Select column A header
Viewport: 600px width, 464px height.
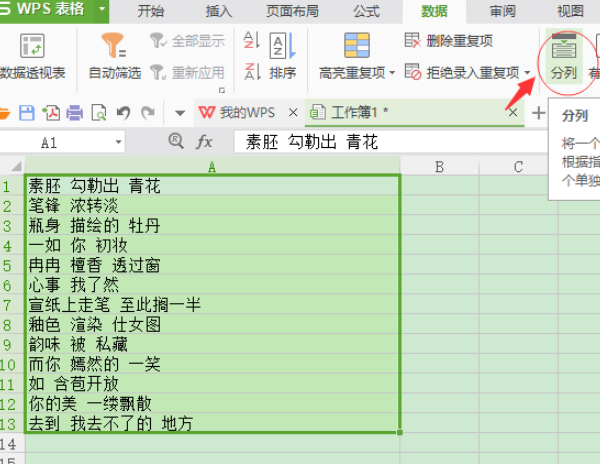212,166
